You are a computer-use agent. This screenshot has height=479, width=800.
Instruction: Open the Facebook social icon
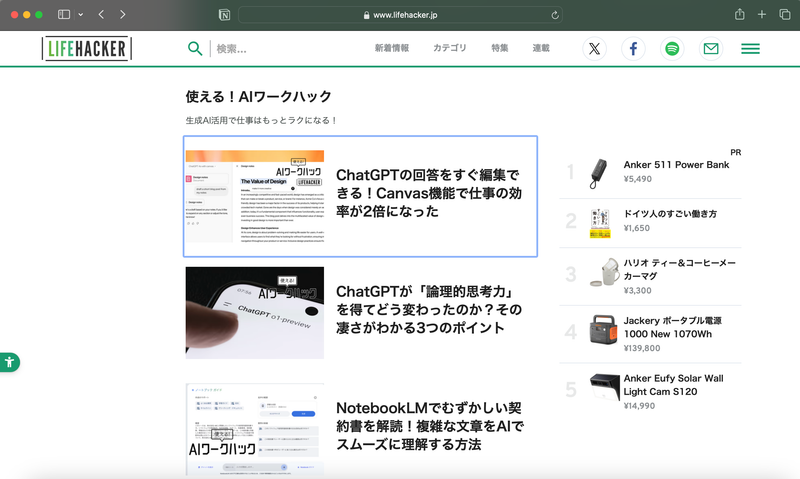[633, 48]
